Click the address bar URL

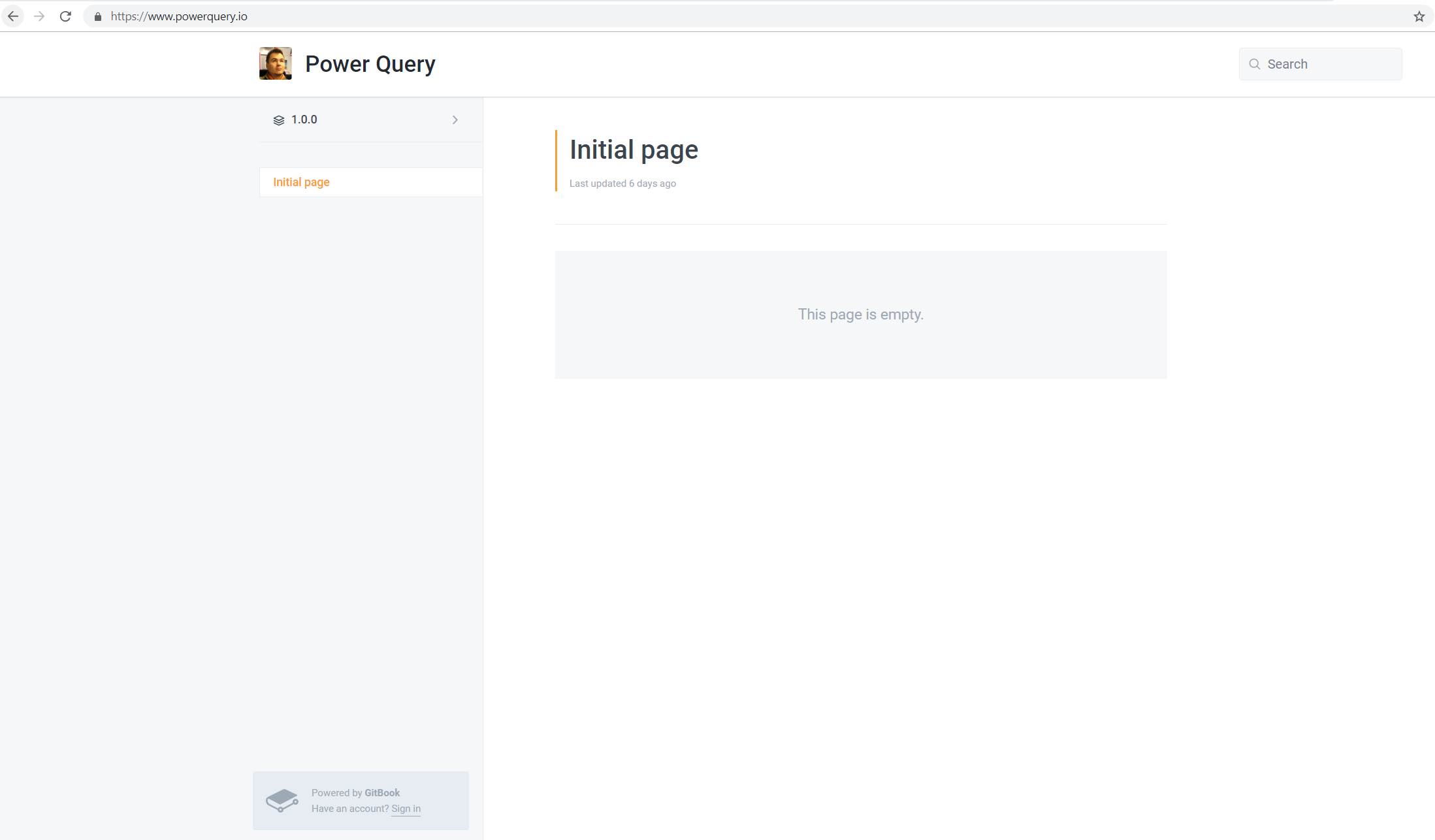[x=178, y=16]
